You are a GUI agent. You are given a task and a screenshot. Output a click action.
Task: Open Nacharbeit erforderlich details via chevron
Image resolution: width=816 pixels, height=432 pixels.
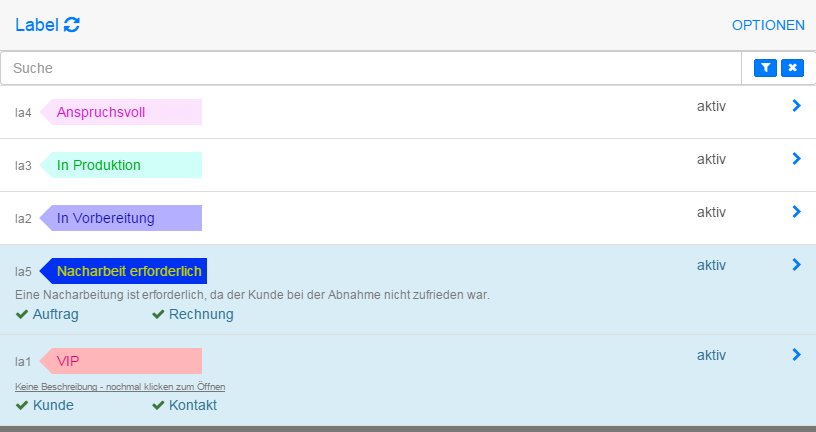pos(796,265)
